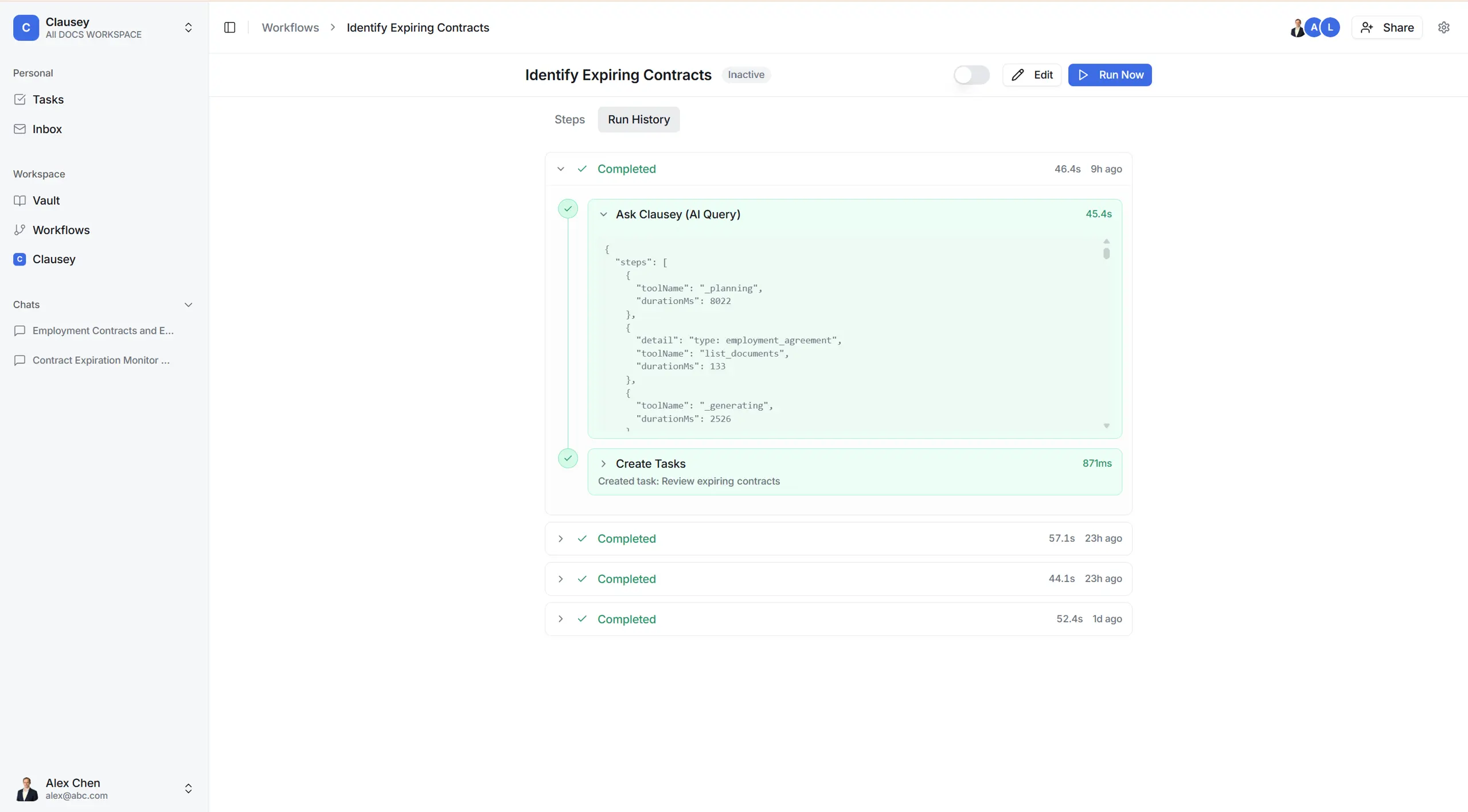Open the sidebar collapse icon
This screenshot has width=1468, height=812.
pyautogui.click(x=229, y=27)
